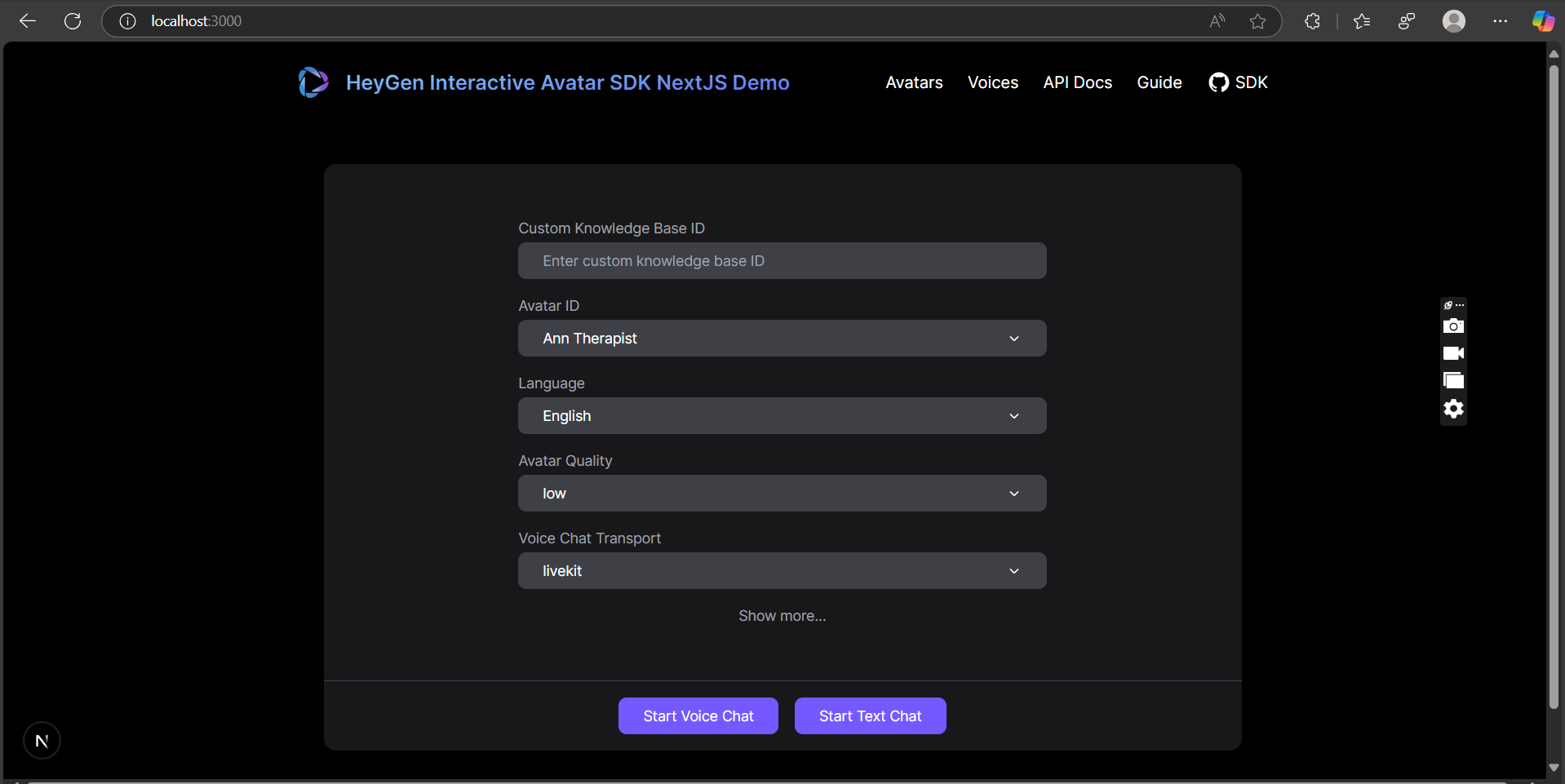The width and height of the screenshot is (1565, 784).
Task: Open the Favorites list icon
Action: point(1362,21)
